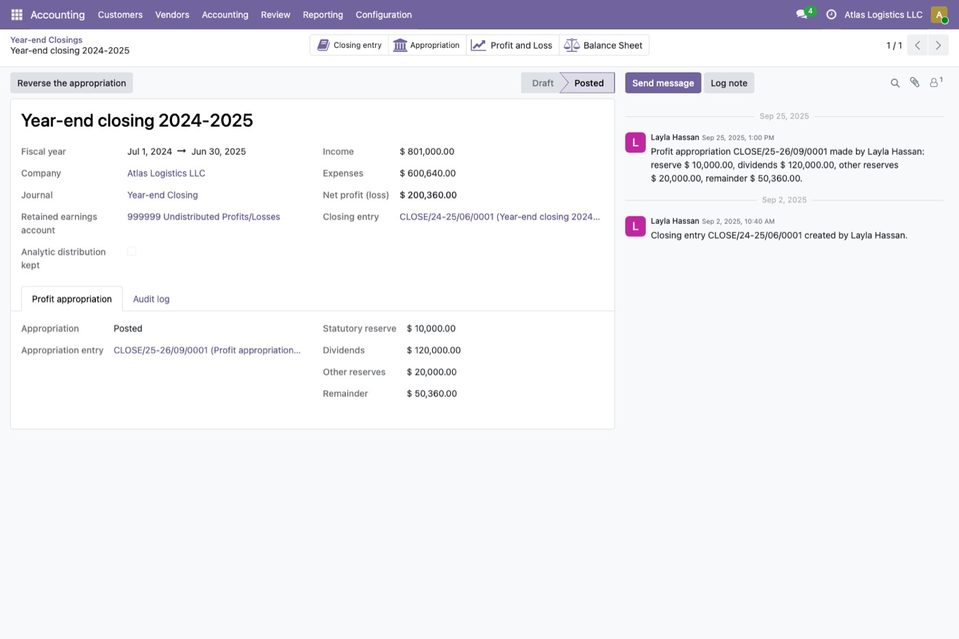Click the record pager 1 / 1
This screenshot has height=639, width=959.
894,45
